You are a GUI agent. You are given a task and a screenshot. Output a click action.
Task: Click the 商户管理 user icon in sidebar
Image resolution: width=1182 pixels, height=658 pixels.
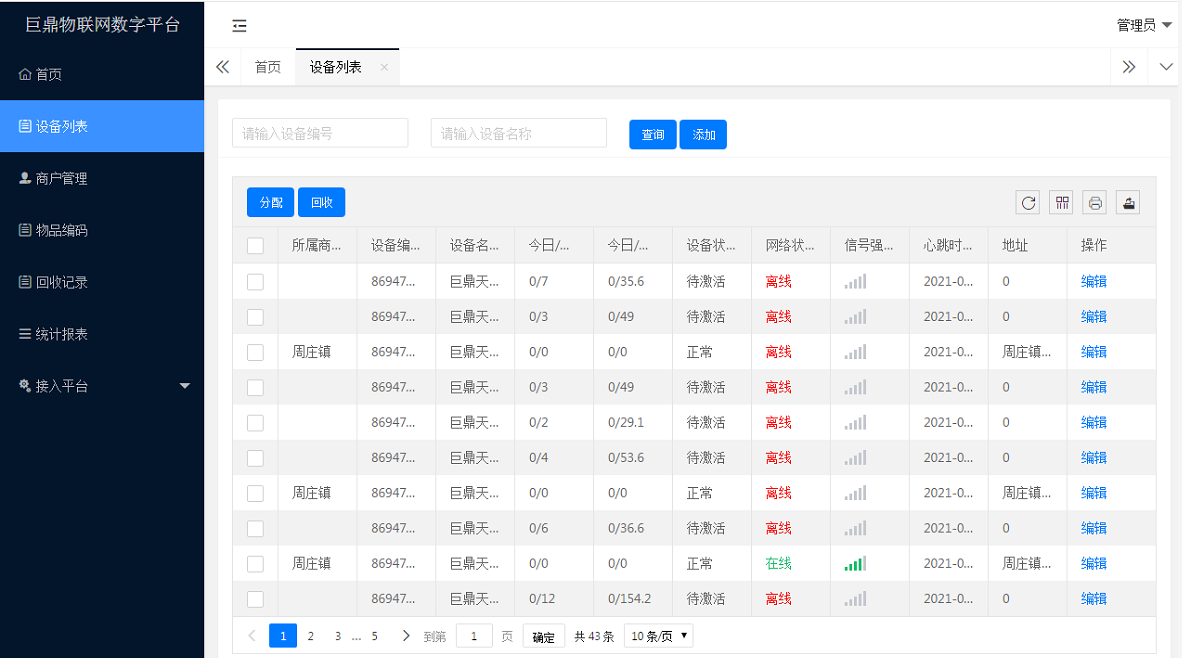pyautogui.click(x=25, y=178)
